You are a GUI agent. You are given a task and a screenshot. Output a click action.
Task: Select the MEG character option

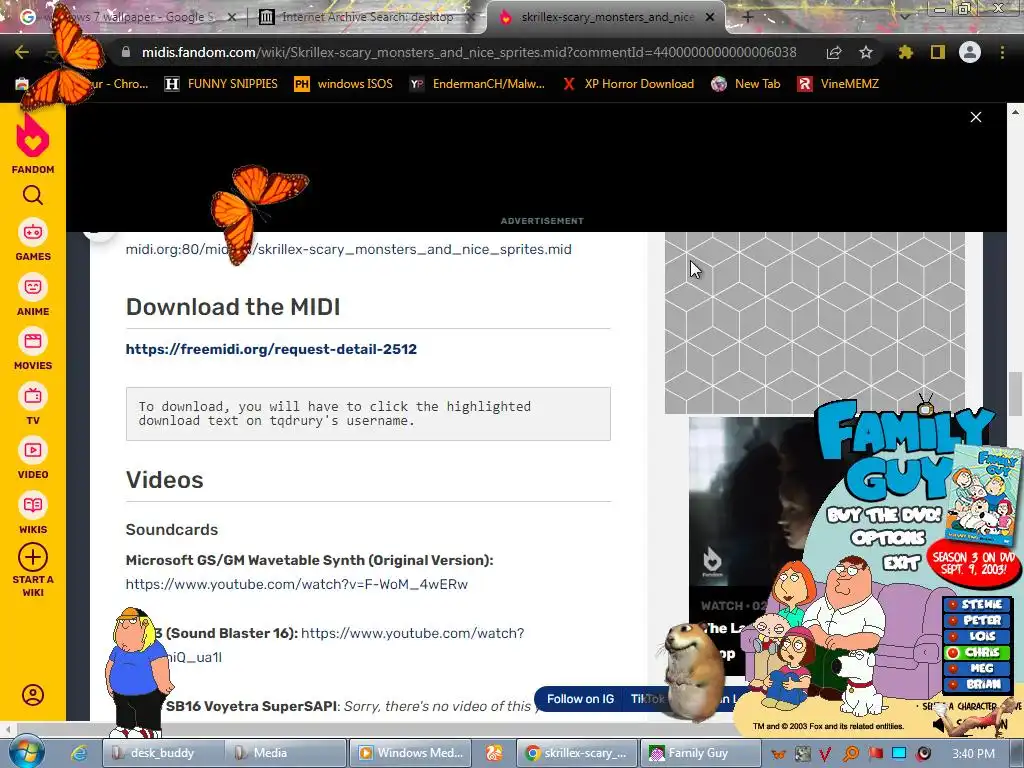pos(978,668)
